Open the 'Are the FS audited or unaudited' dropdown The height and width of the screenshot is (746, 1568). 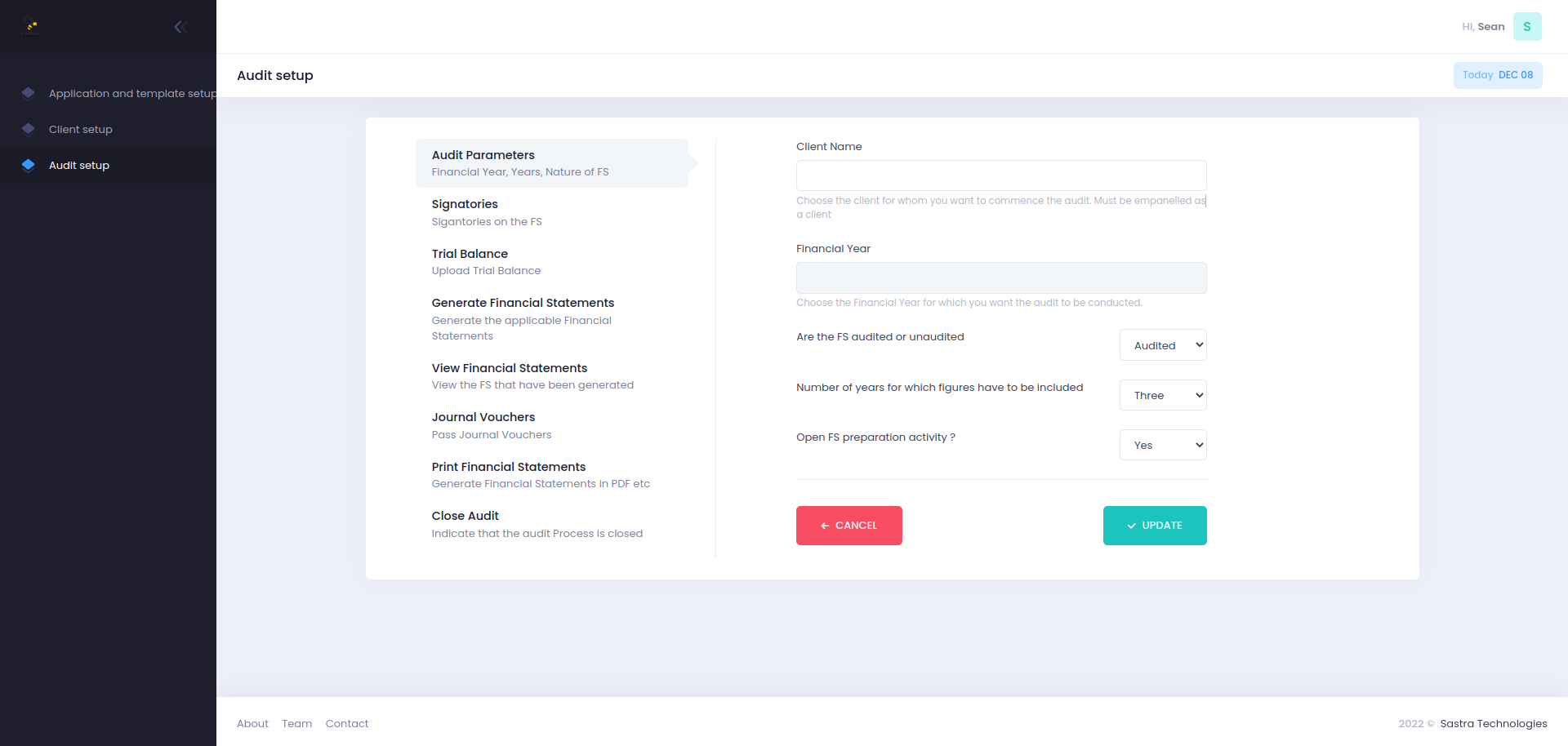[1163, 344]
